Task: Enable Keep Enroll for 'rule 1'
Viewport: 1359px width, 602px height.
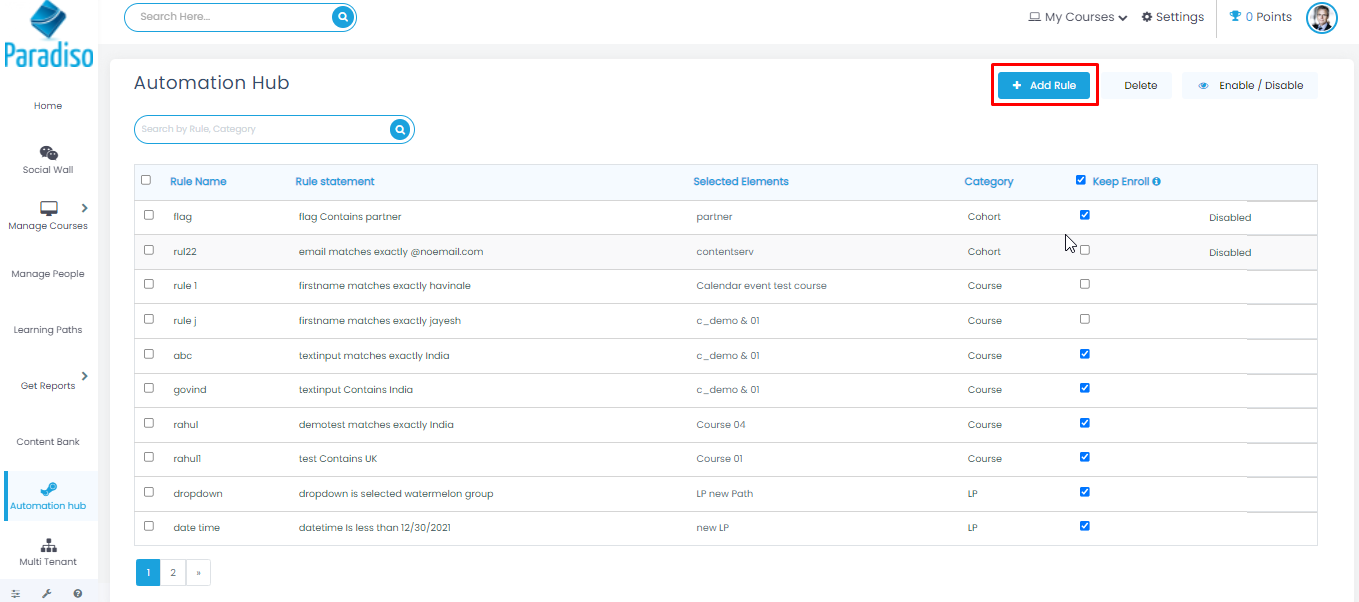Action: pyautogui.click(x=1085, y=284)
